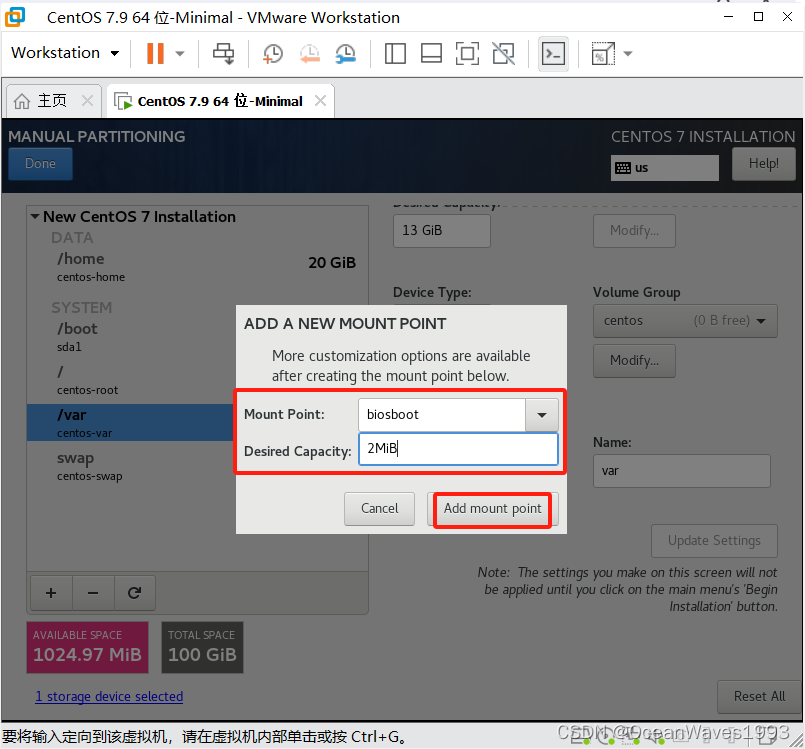Toggle Unity mode icon
The width and height of the screenshot is (805, 749).
(x=504, y=53)
